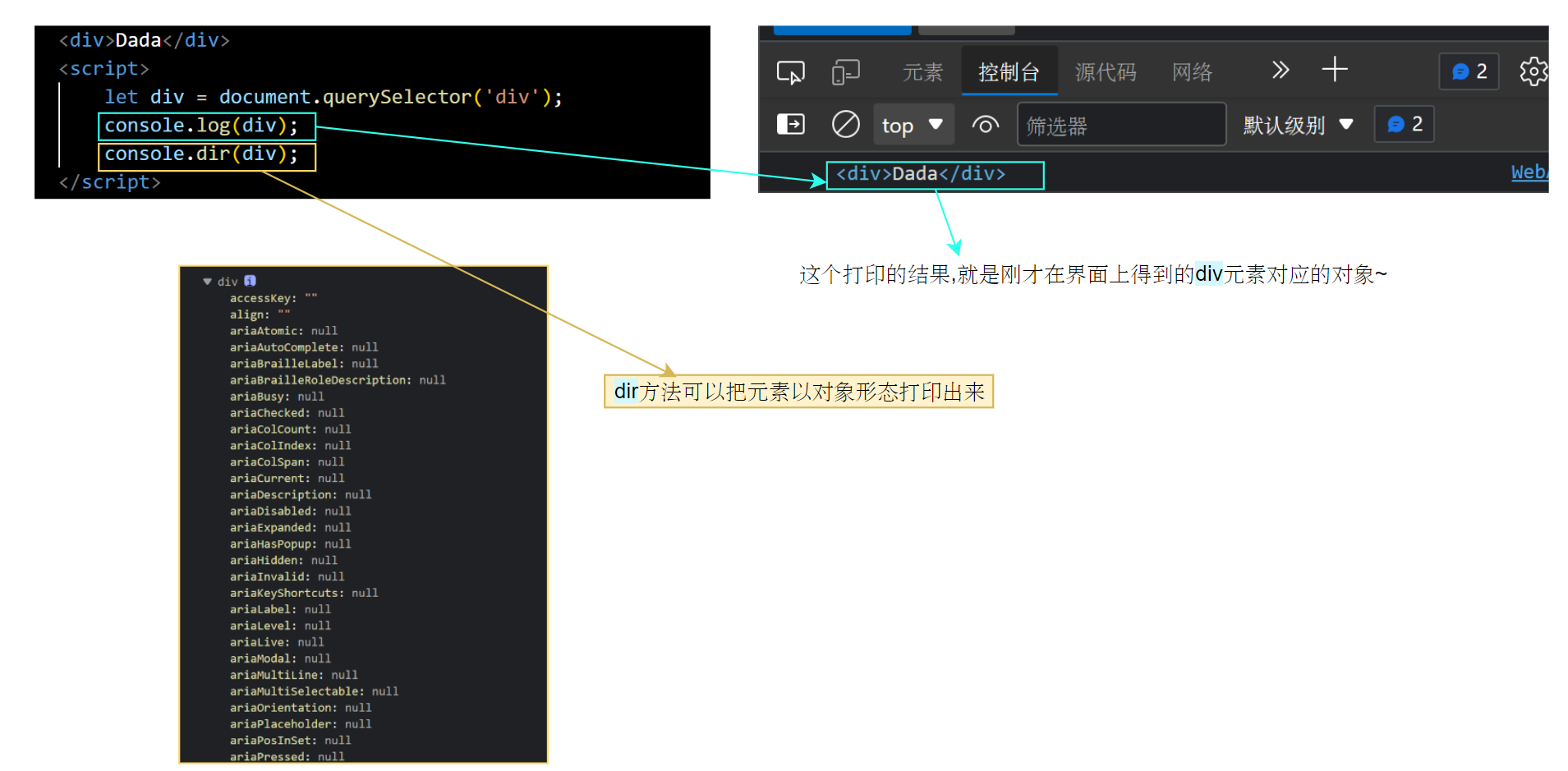The height and width of the screenshot is (771, 1568).
Task: Toggle the console sidebar icon
Action: click(790, 124)
